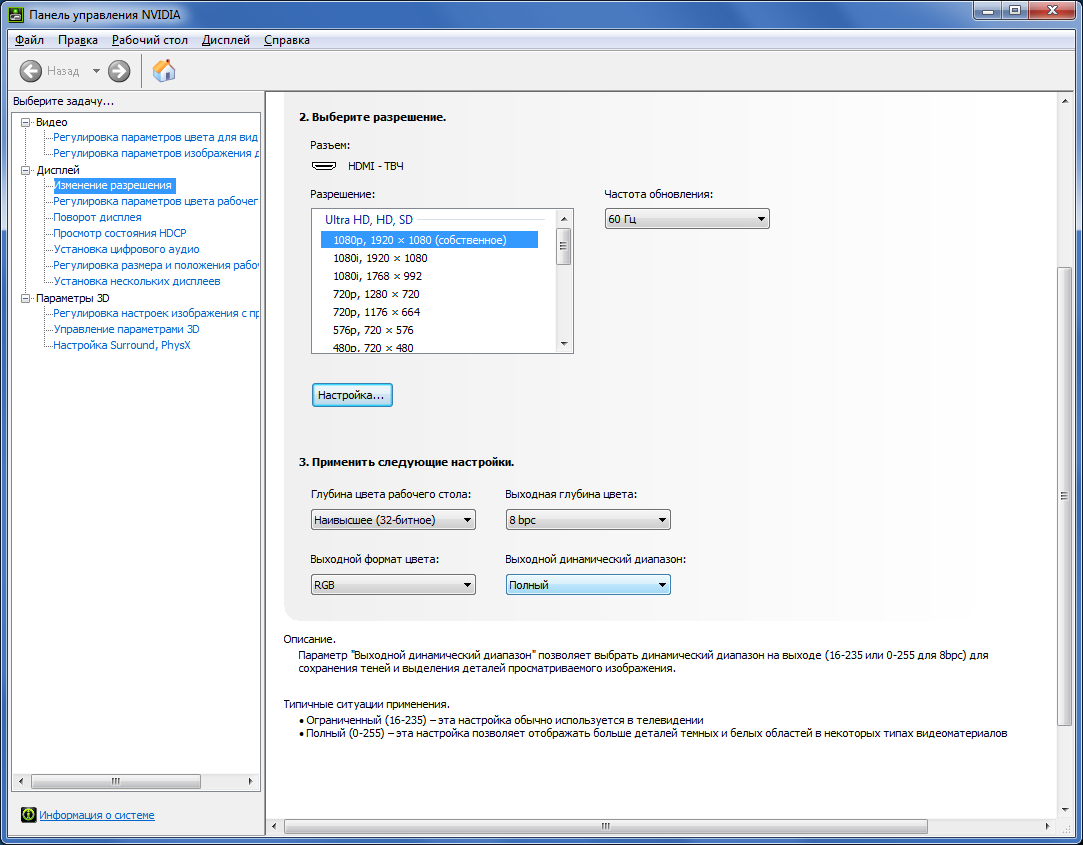Click main panel horizontal scroll left arrow
The image size is (1083, 845).
[x=274, y=826]
